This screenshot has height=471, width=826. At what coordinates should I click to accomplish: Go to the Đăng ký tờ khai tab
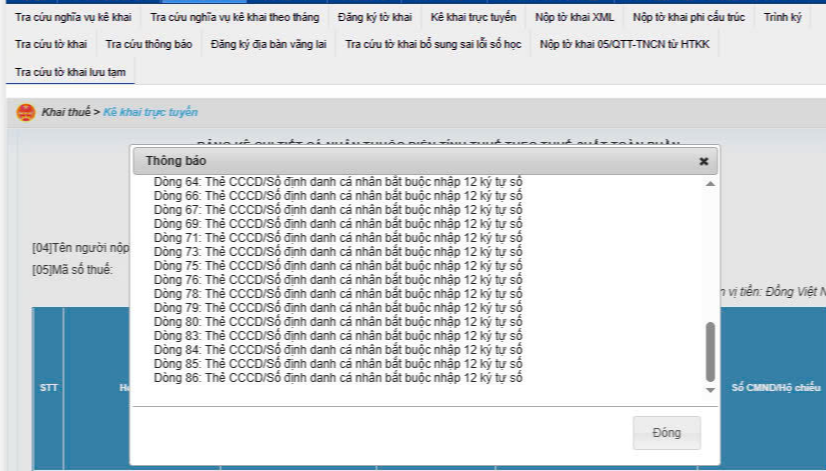click(x=375, y=18)
